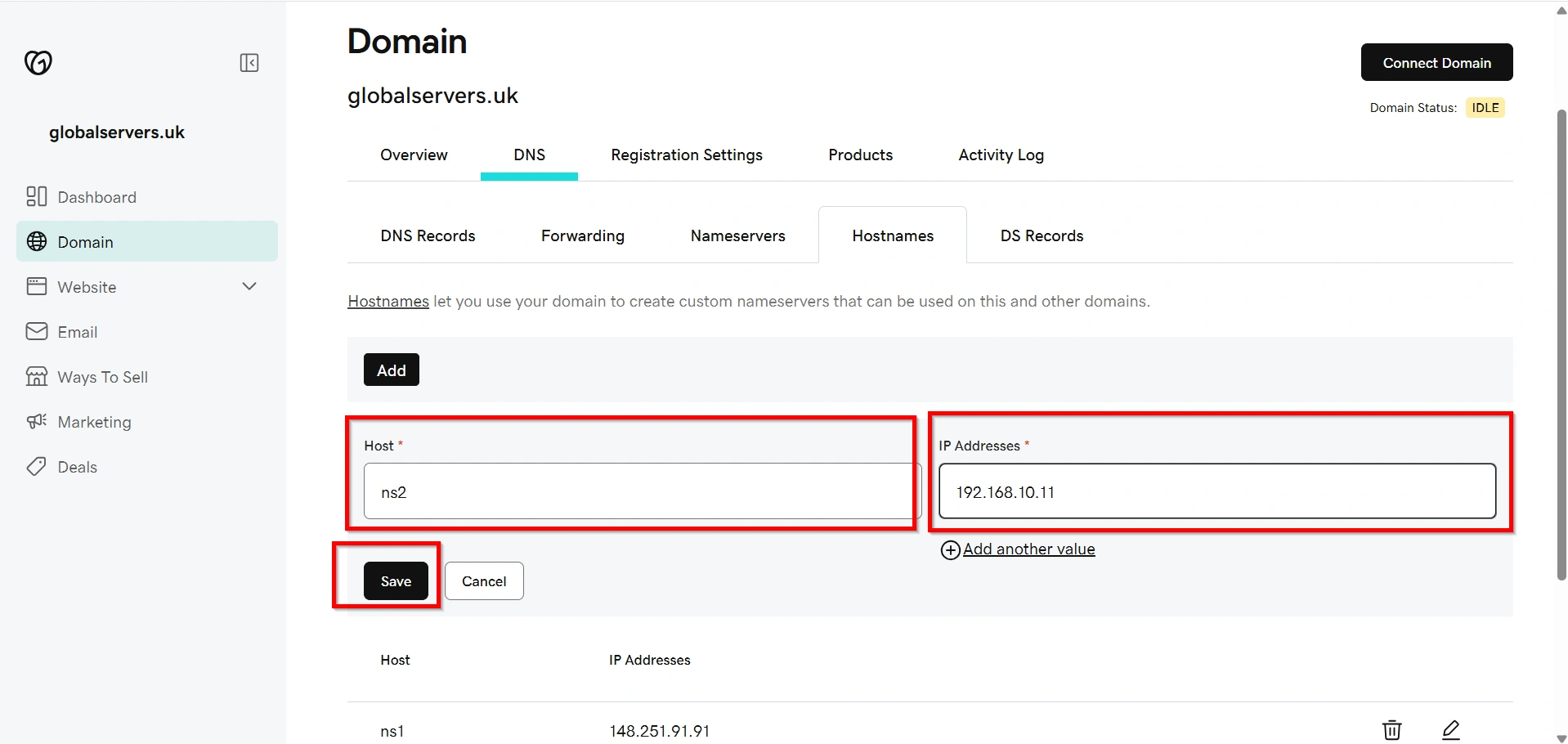
Task: Click the Ways To Sell storefront icon
Action: (x=37, y=376)
